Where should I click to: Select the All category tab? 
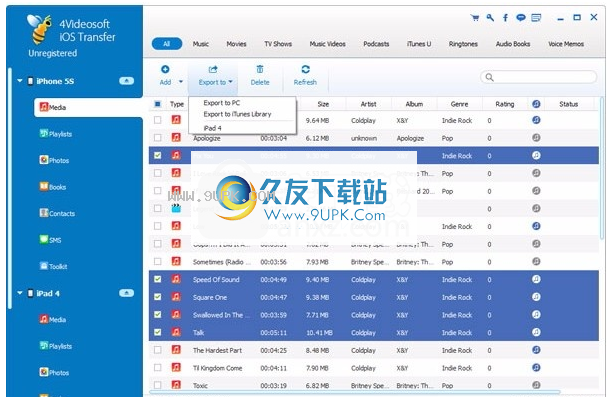pyautogui.click(x=167, y=44)
